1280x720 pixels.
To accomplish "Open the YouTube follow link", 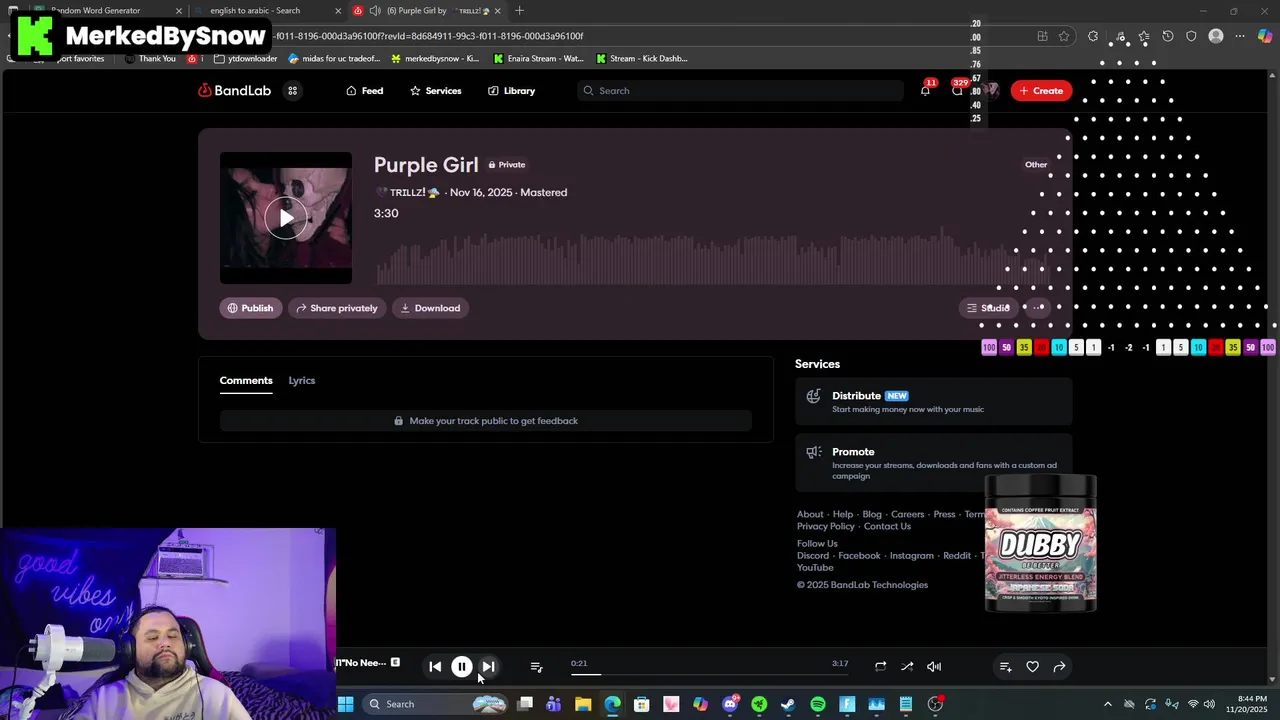I will point(815,568).
